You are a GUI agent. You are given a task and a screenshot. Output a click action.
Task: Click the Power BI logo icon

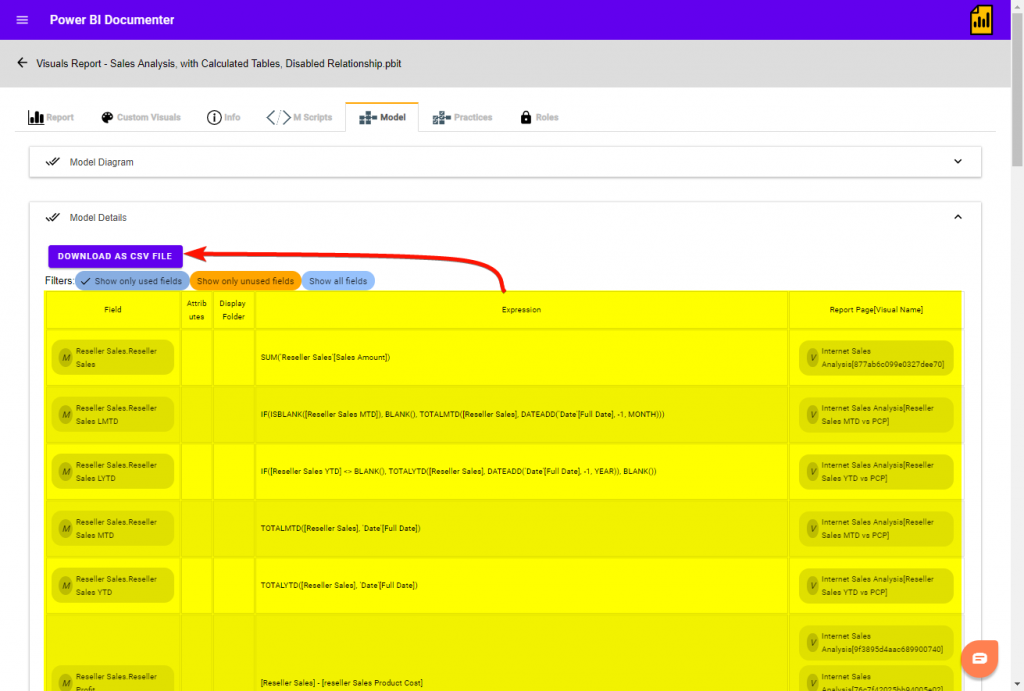click(981, 20)
